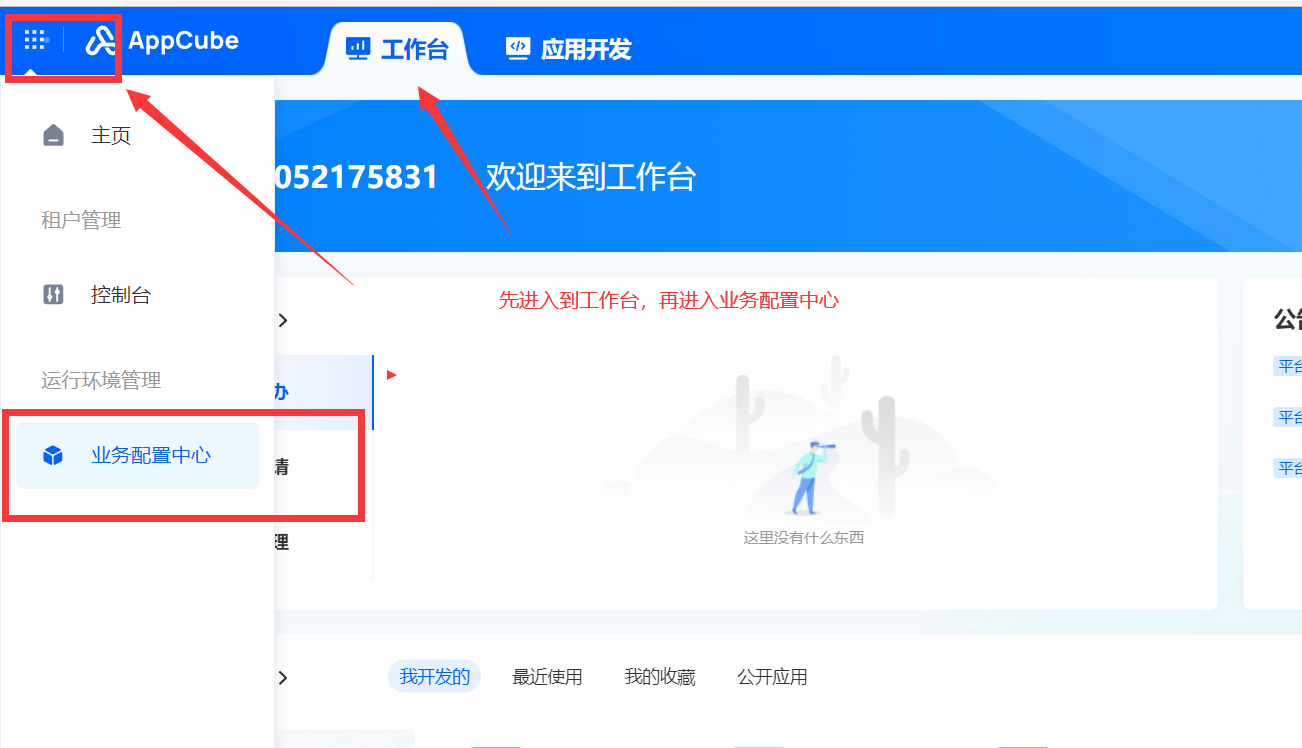
Task: Switch to the 工作台 tab
Action: tap(397, 49)
